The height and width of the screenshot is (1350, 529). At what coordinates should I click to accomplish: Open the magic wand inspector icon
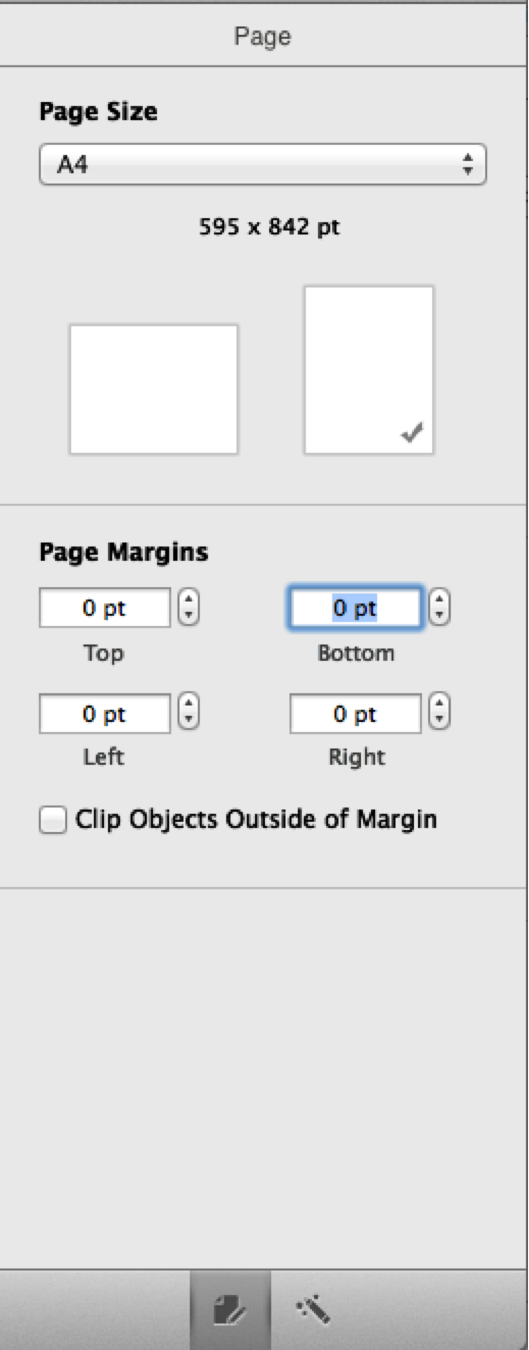click(x=313, y=1309)
